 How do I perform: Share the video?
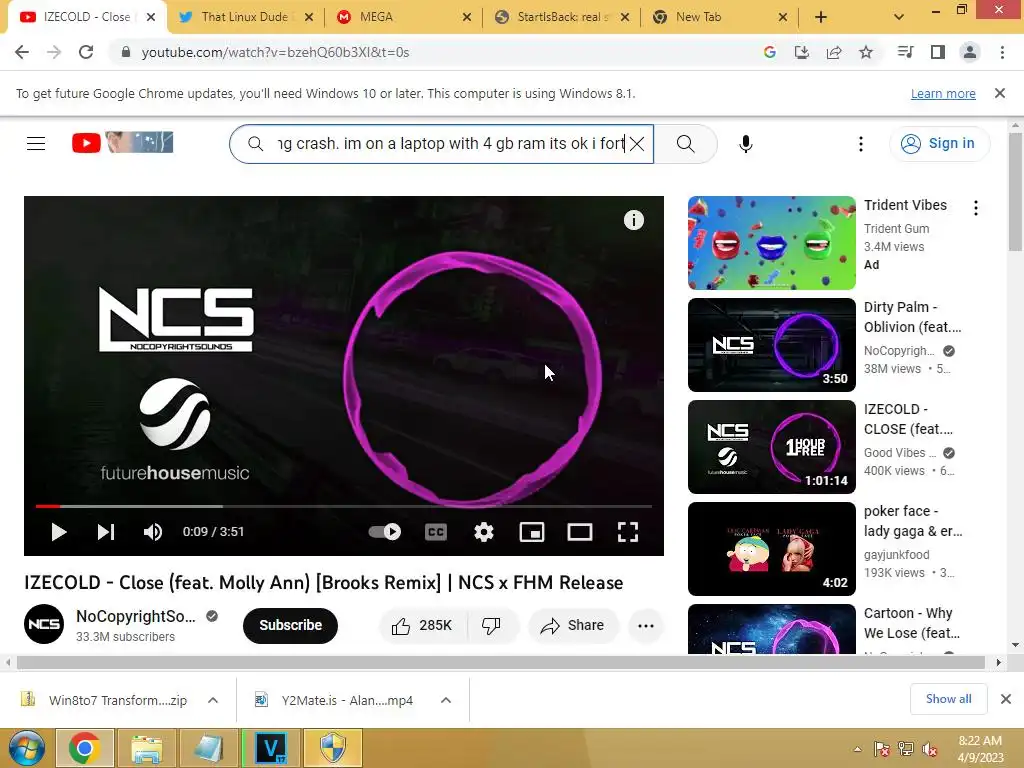click(x=573, y=625)
